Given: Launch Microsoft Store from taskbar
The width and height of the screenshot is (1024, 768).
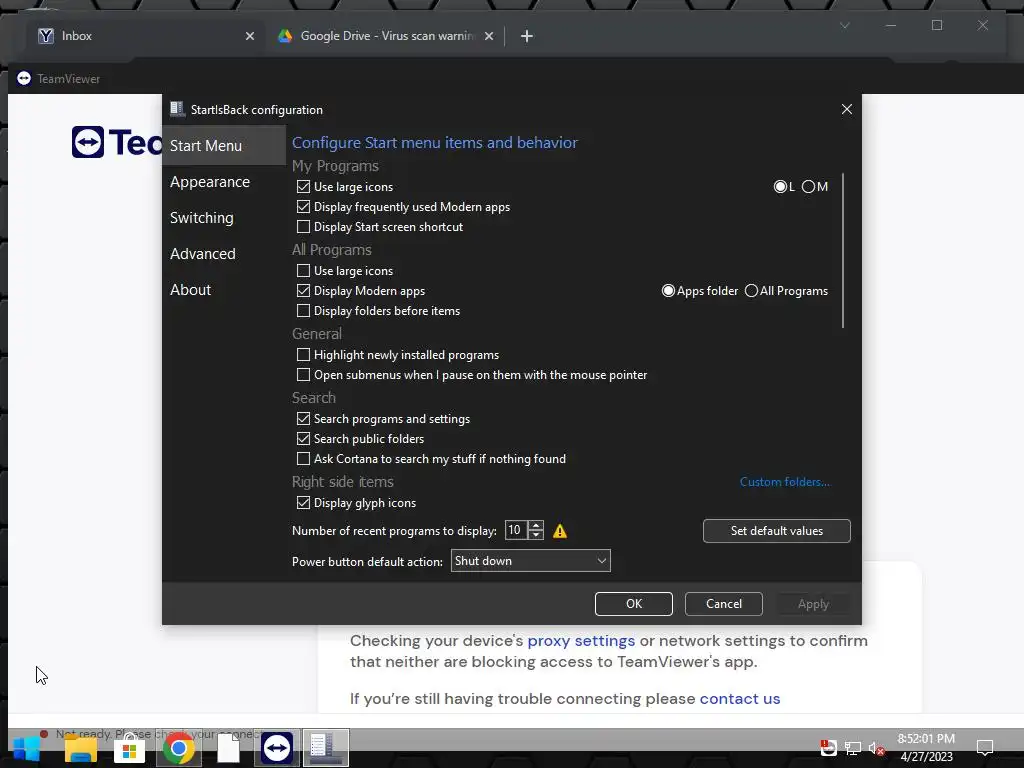Looking at the screenshot, I should 129,748.
